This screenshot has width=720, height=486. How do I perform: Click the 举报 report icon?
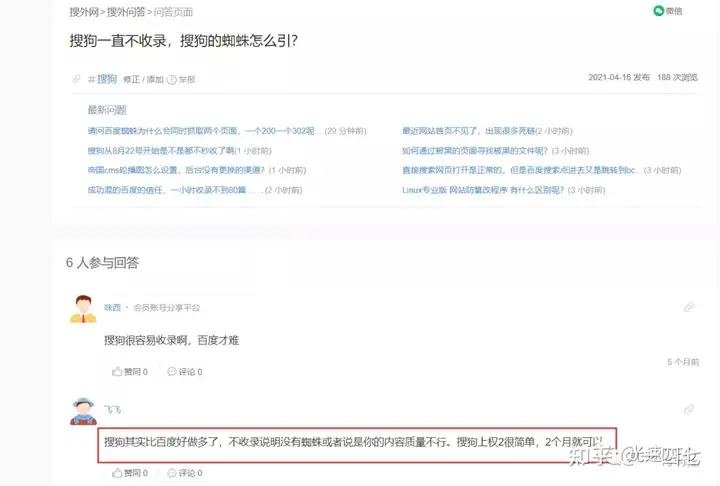(x=172, y=79)
